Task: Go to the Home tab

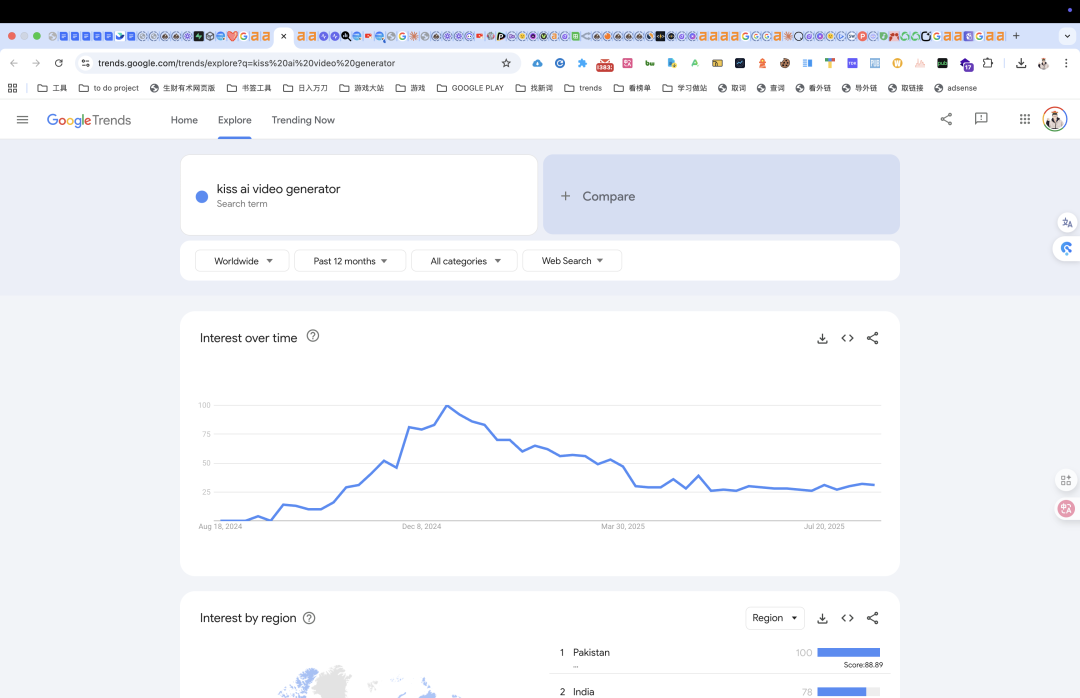Action: tap(184, 120)
